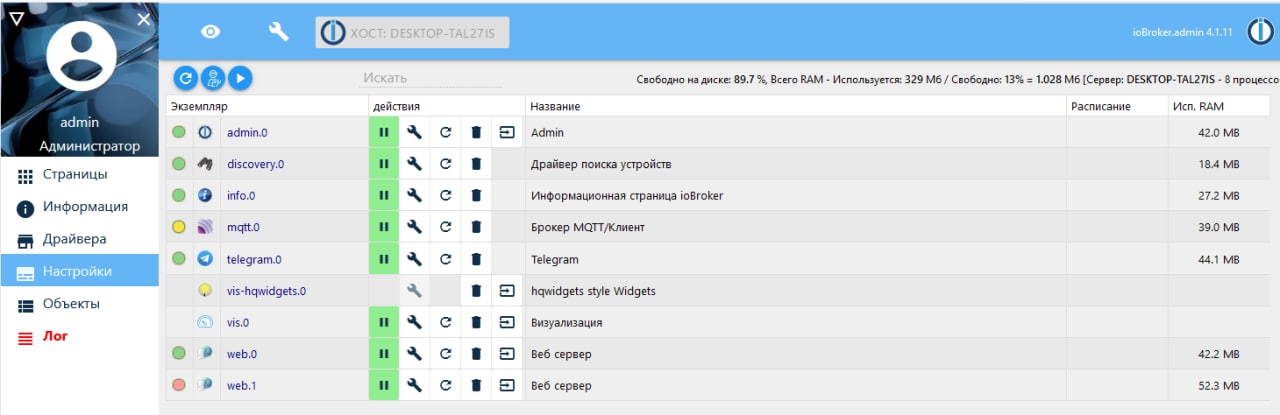Screen dimensions: 1280x415
Task: Delete the vis.0 instance
Action: tap(476, 322)
